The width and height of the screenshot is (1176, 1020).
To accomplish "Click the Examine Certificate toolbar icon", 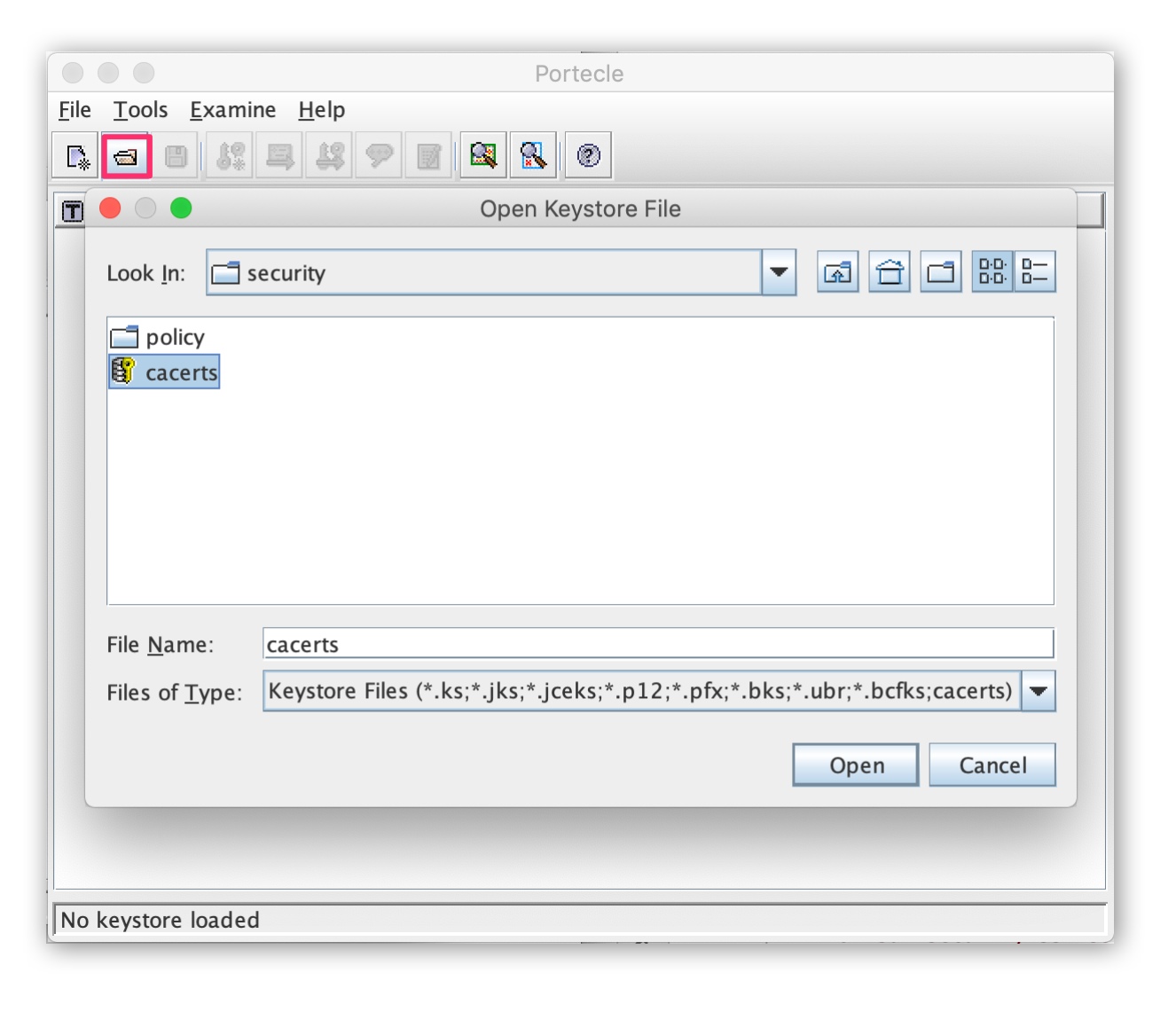I will click(483, 157).
